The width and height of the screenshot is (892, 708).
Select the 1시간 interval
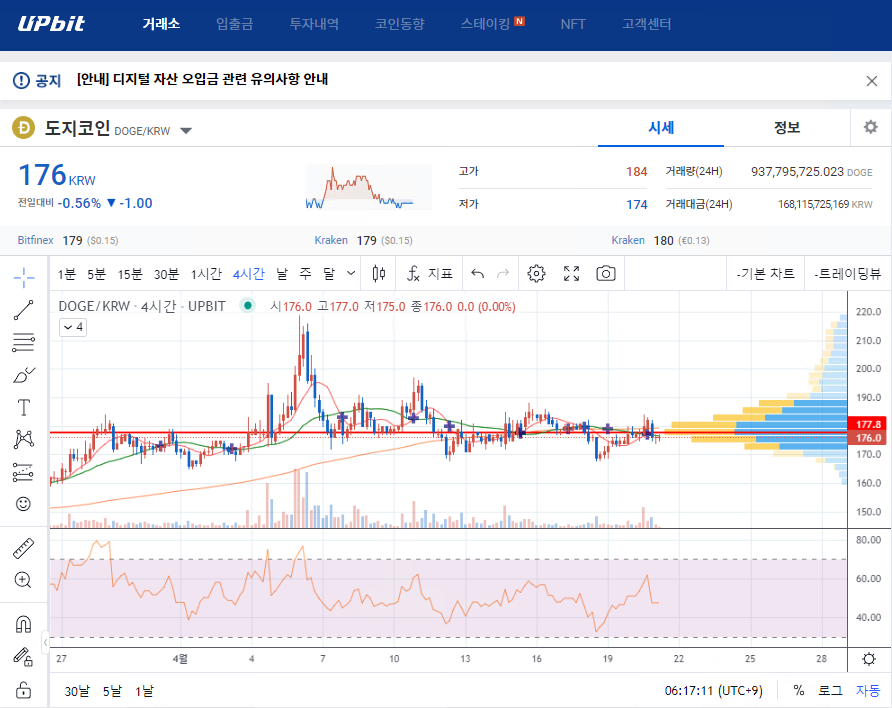pos(206,274)
